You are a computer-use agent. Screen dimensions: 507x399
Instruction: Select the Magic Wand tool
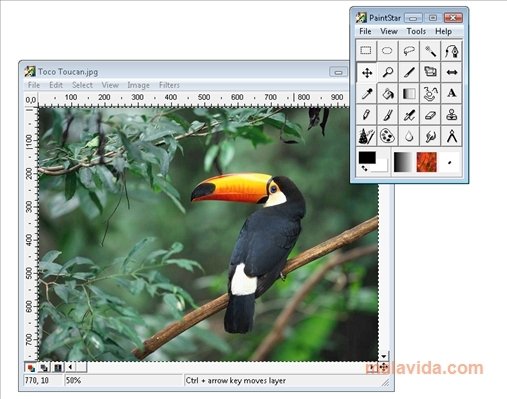click(x=430, y=51)
